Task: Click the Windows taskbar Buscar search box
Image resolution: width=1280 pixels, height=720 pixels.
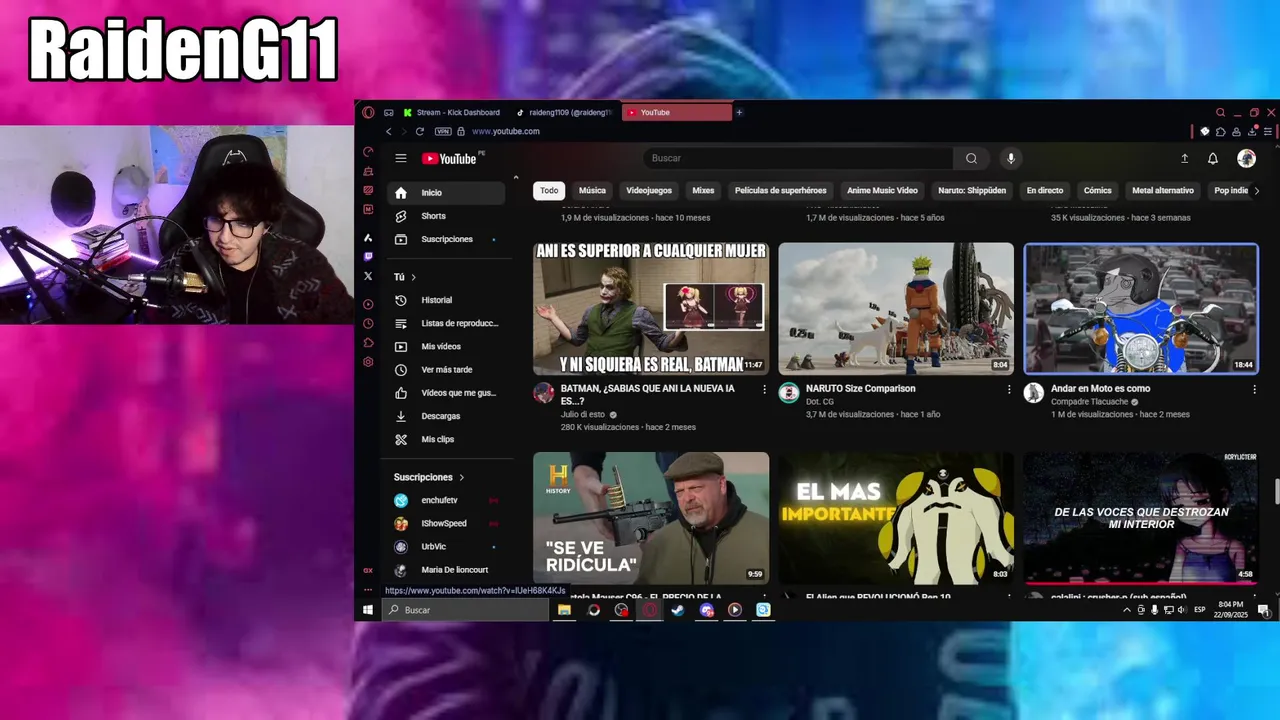Action: (465, 610)
